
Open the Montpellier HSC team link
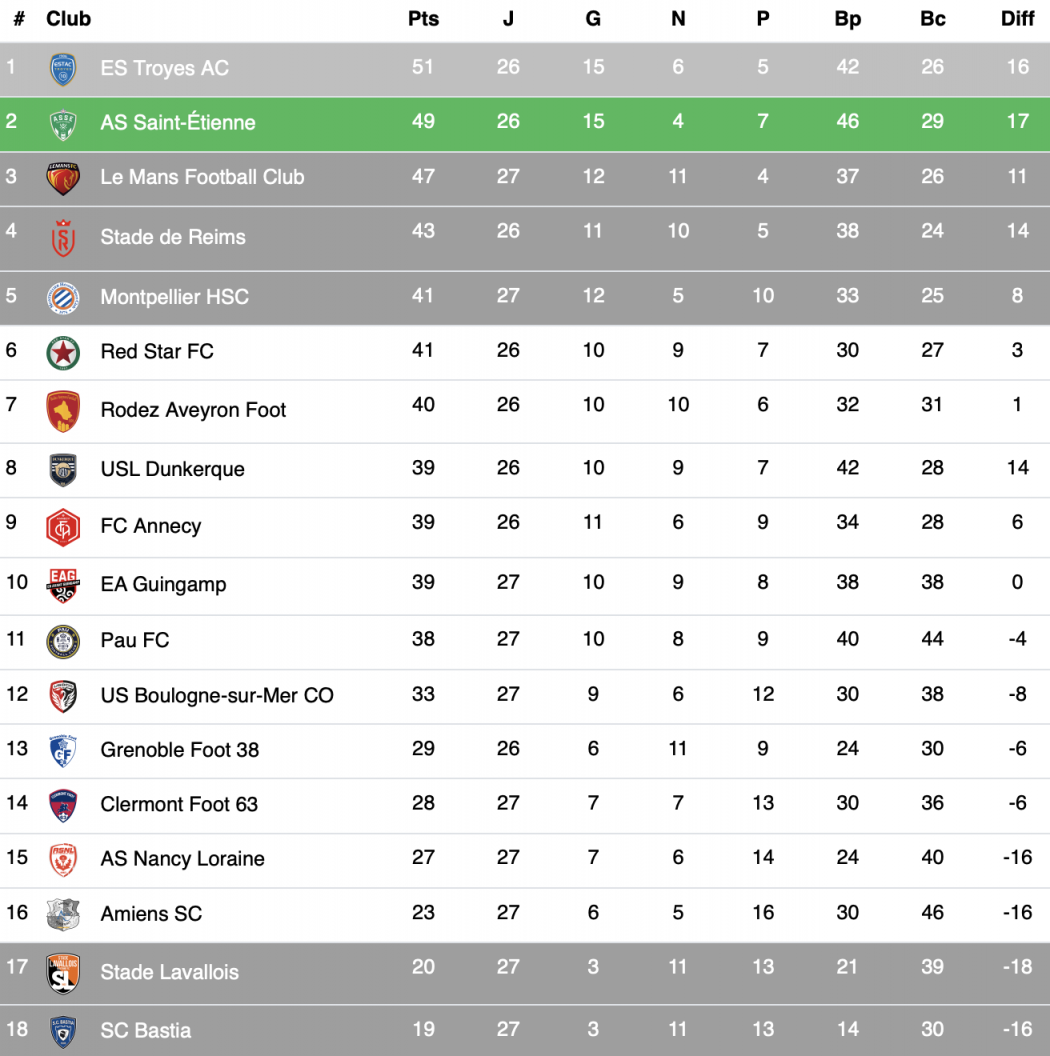pos(174,297)
